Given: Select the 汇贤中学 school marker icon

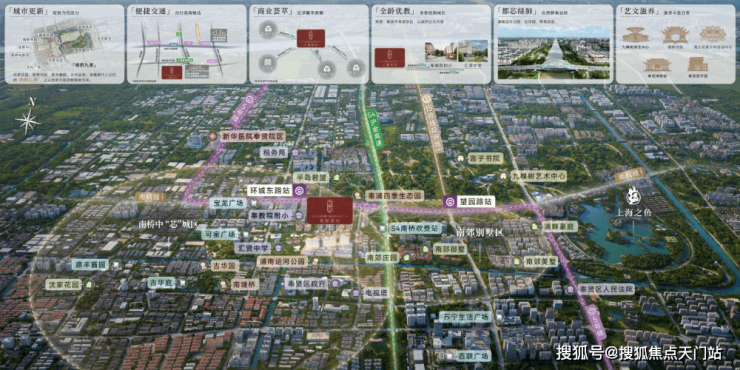Looking at the screenshot, I should click(x=278, y=248).
